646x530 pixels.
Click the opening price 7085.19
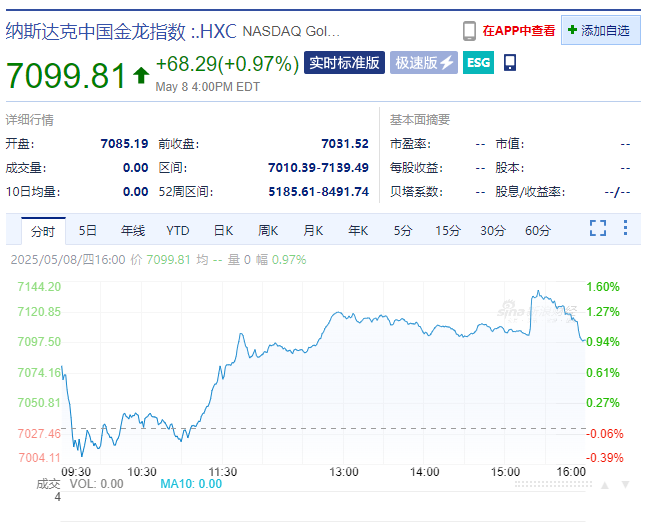[x=124, y=144]
